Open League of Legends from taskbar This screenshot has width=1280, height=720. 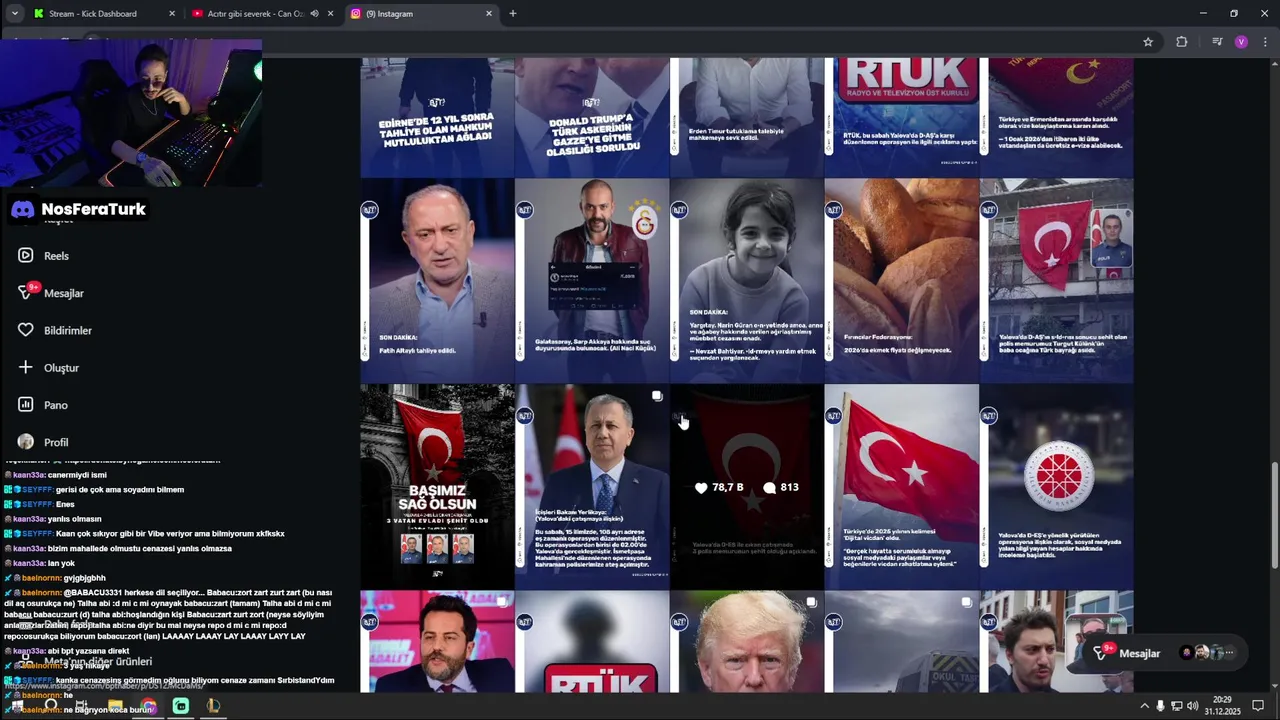213,706
